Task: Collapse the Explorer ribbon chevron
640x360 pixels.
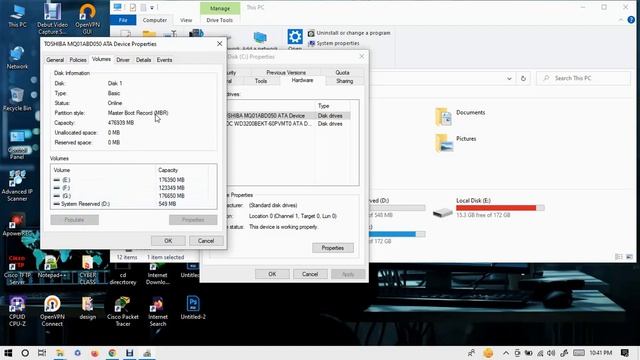Action: coord(621,20)
